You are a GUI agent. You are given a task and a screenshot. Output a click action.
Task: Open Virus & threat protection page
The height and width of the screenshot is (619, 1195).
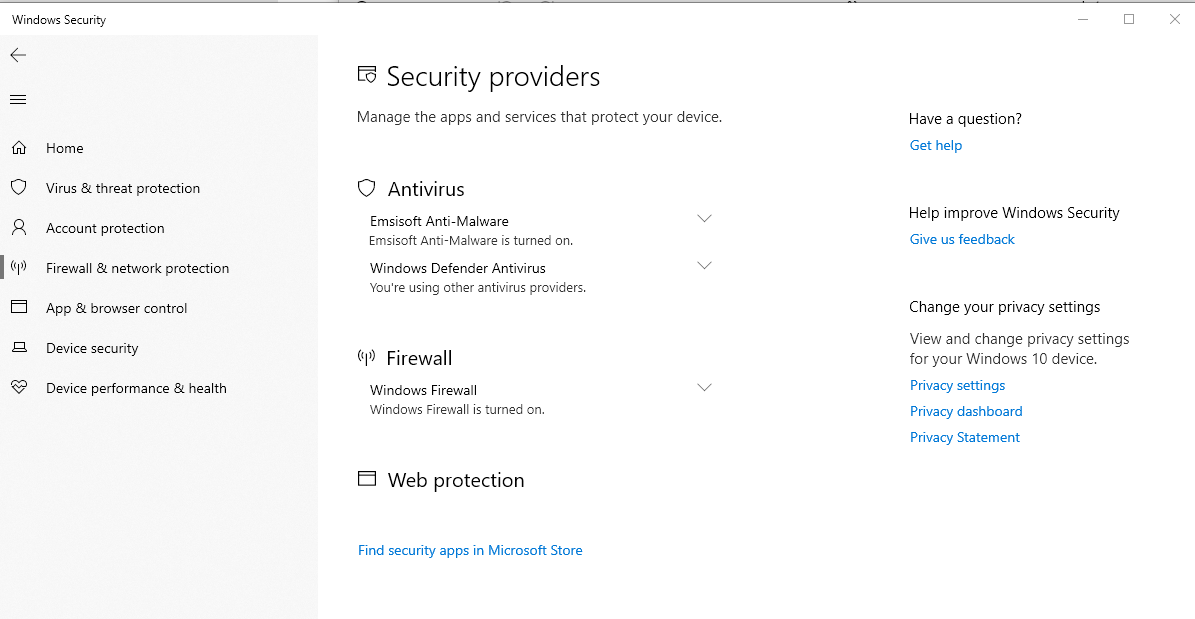tap(123, 188)
